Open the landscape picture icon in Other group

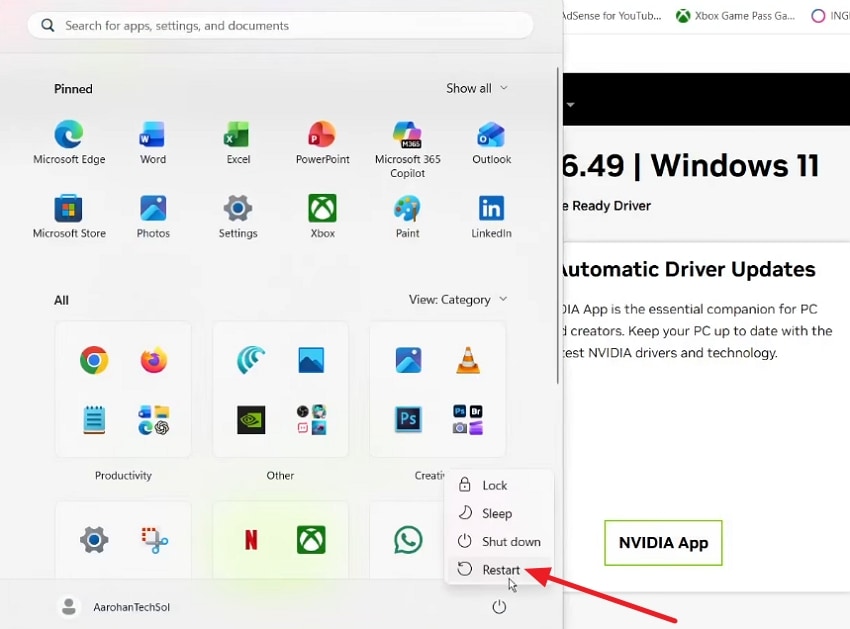311,360
